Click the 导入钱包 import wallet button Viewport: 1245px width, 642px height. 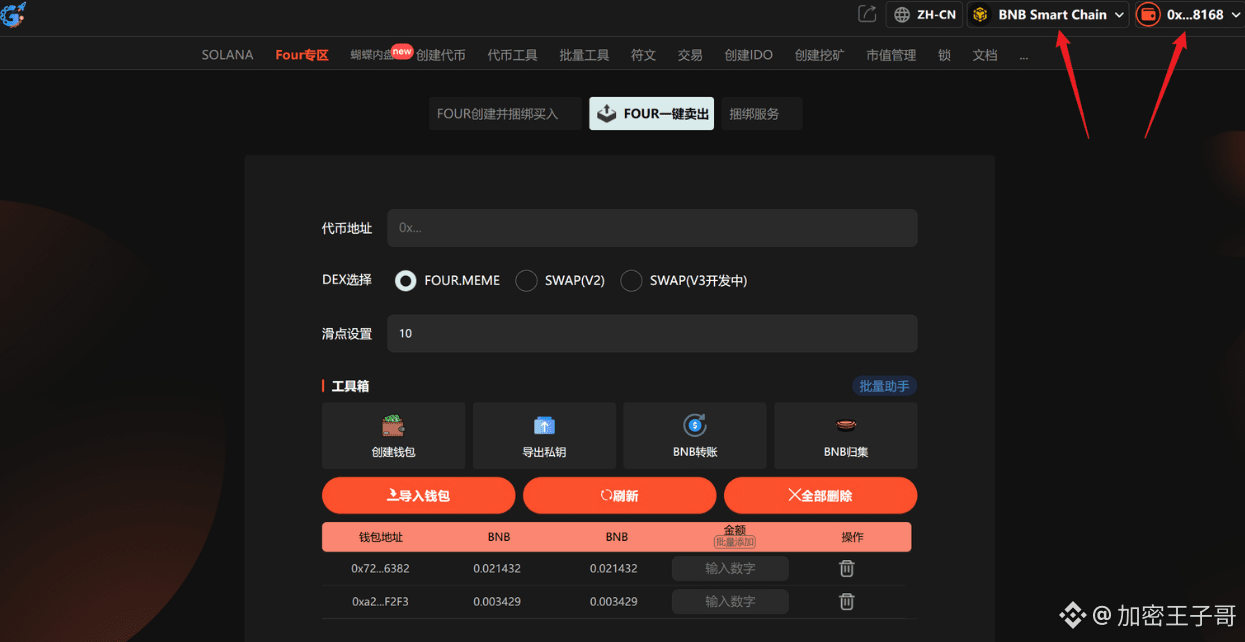click(x=418, y=495)
